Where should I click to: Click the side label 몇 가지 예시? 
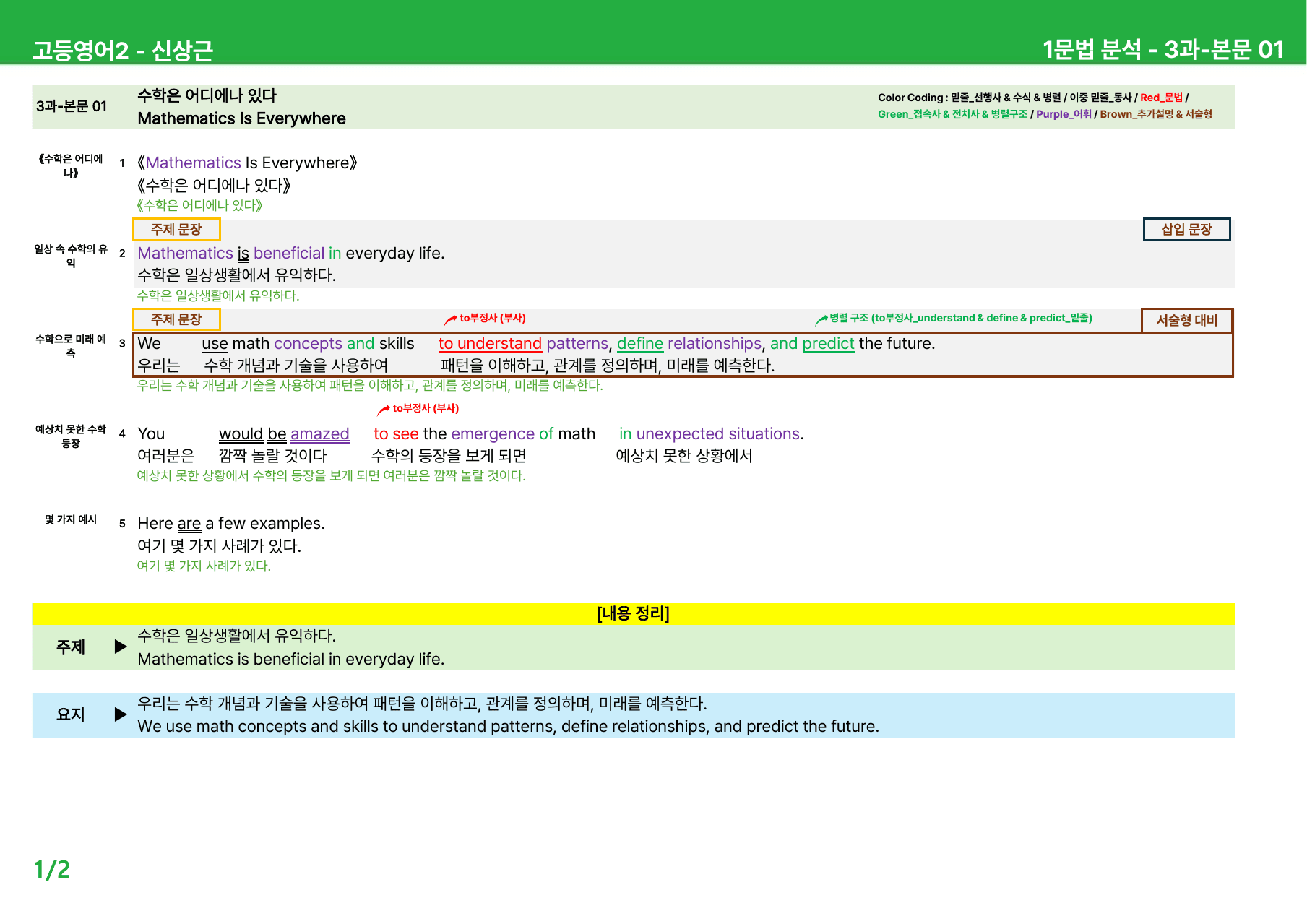click(x=71, y=519)
